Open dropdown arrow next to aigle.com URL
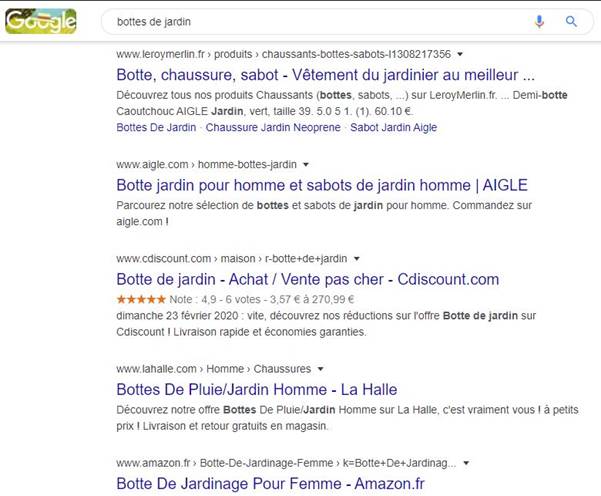This screenshot has width=601, height=496. [x=305, y=165]
